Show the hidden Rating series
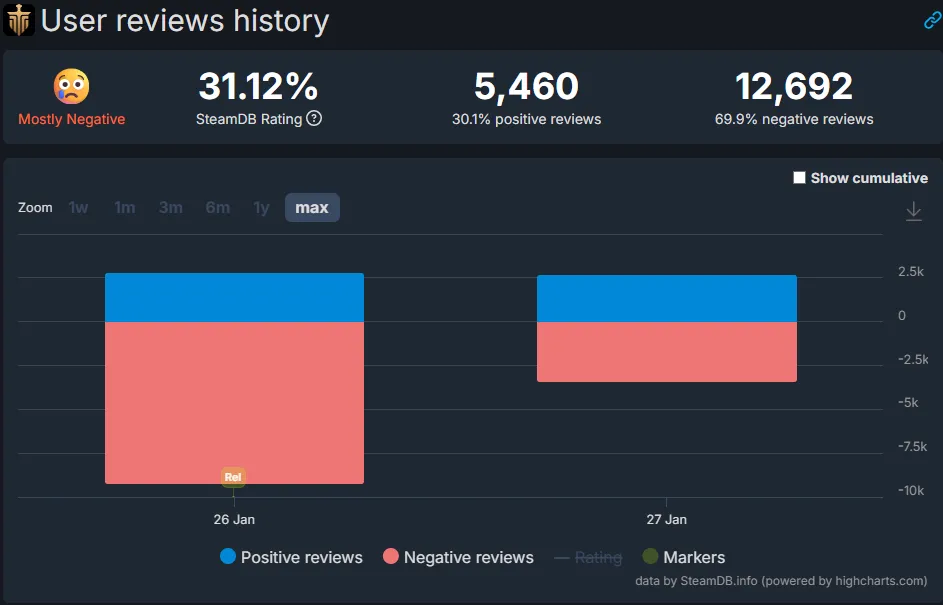This screenshot has width=943, height=605. [588, 557]
